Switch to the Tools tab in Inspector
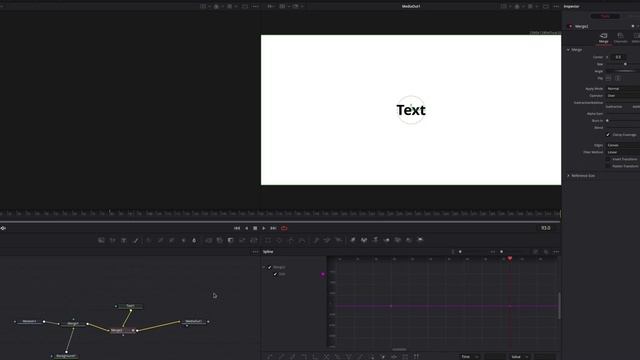The image size is (640, 360). click(605, 16)
